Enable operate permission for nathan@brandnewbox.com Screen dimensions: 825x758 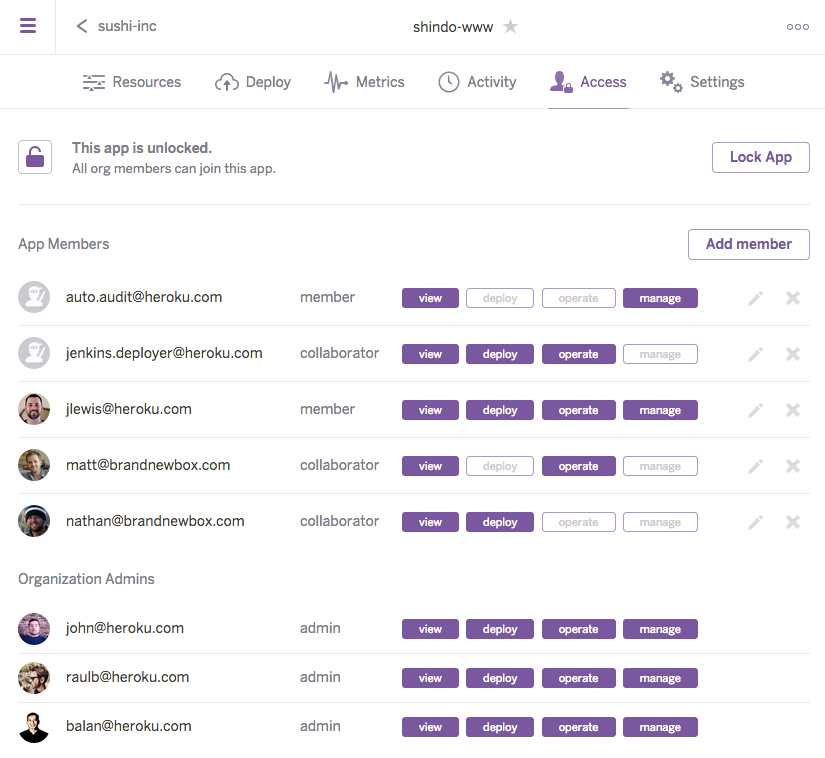pyautogui.click(x=578, y=522)
